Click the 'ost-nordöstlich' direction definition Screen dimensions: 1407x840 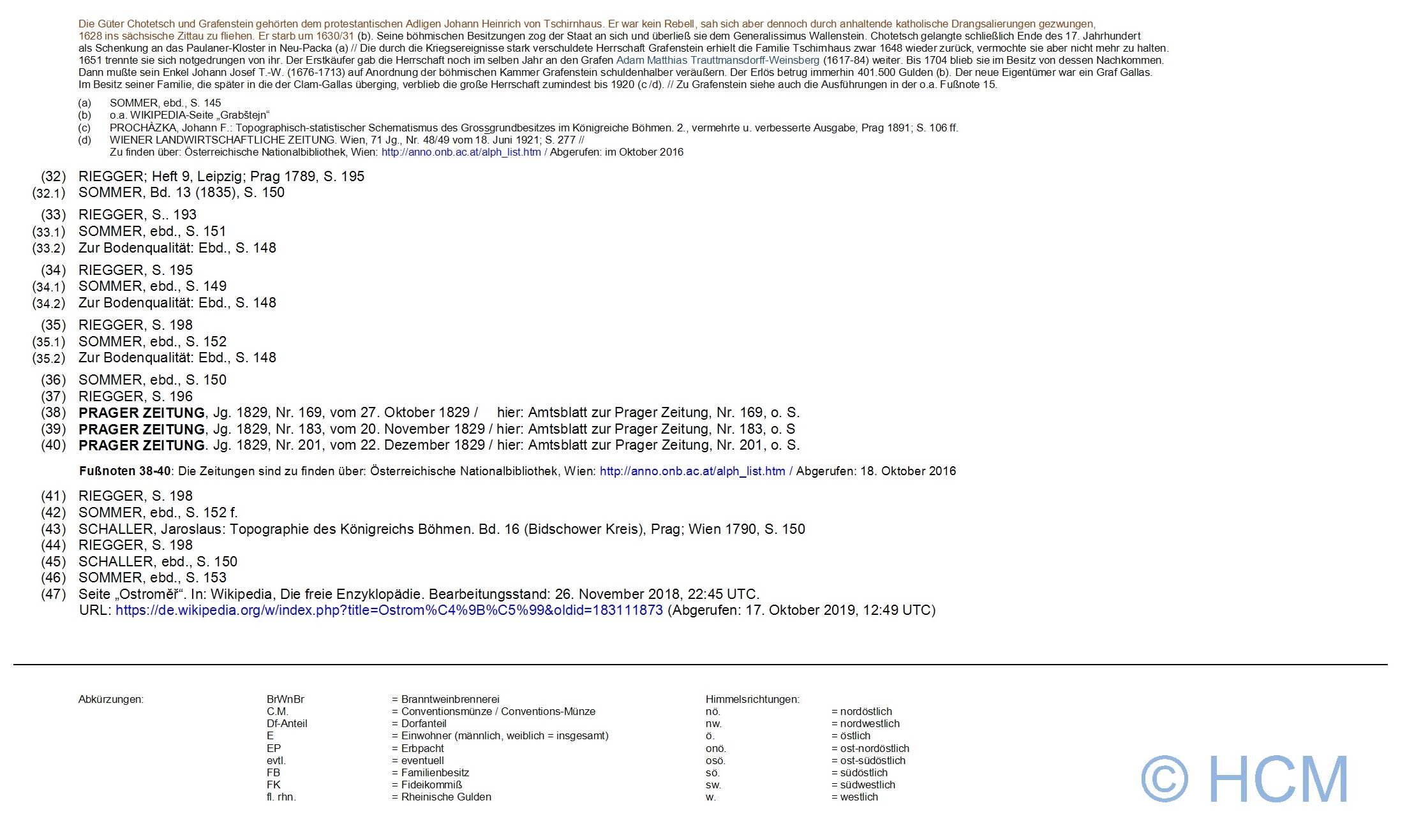click(x=874, y=748)
